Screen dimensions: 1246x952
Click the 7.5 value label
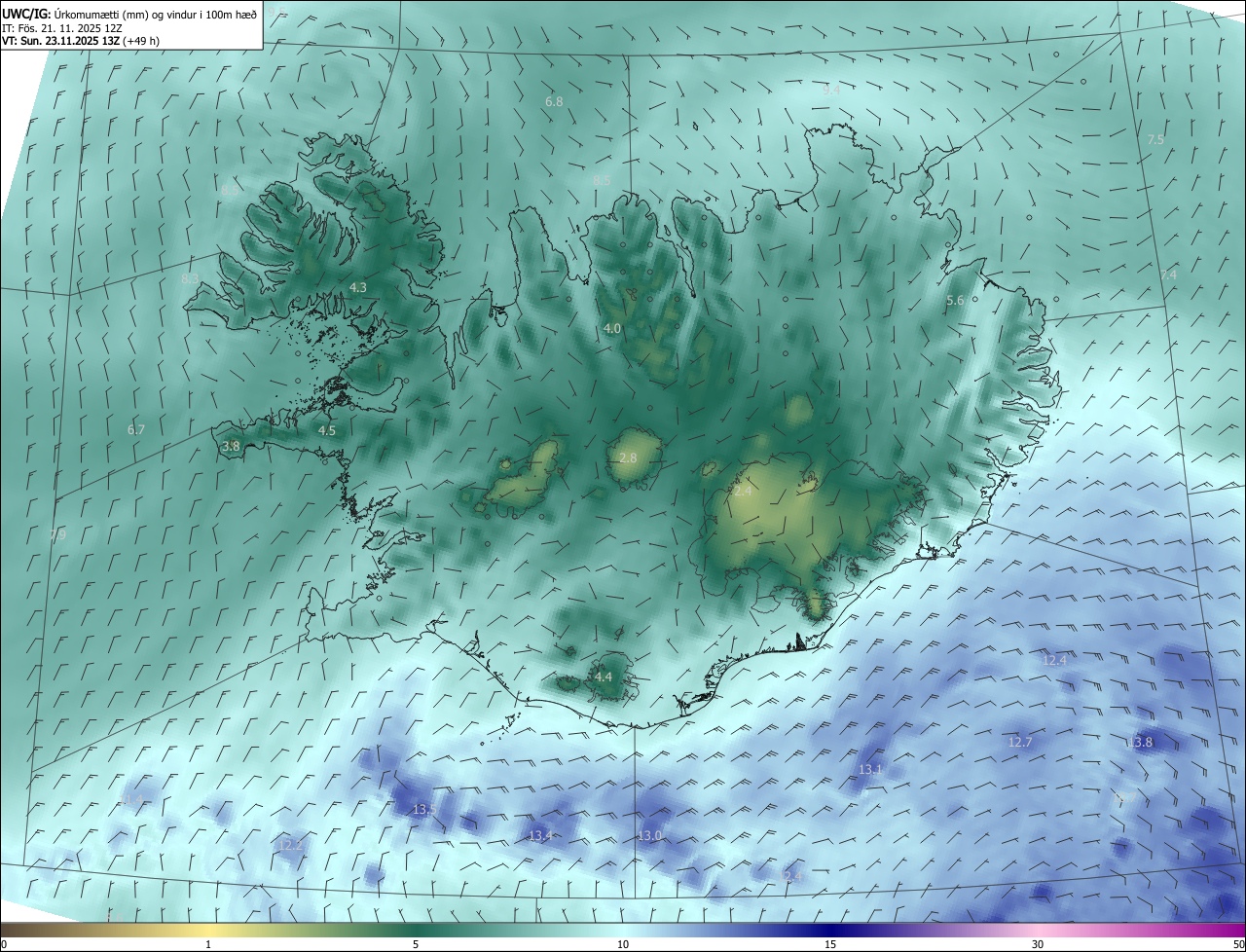1155,140
